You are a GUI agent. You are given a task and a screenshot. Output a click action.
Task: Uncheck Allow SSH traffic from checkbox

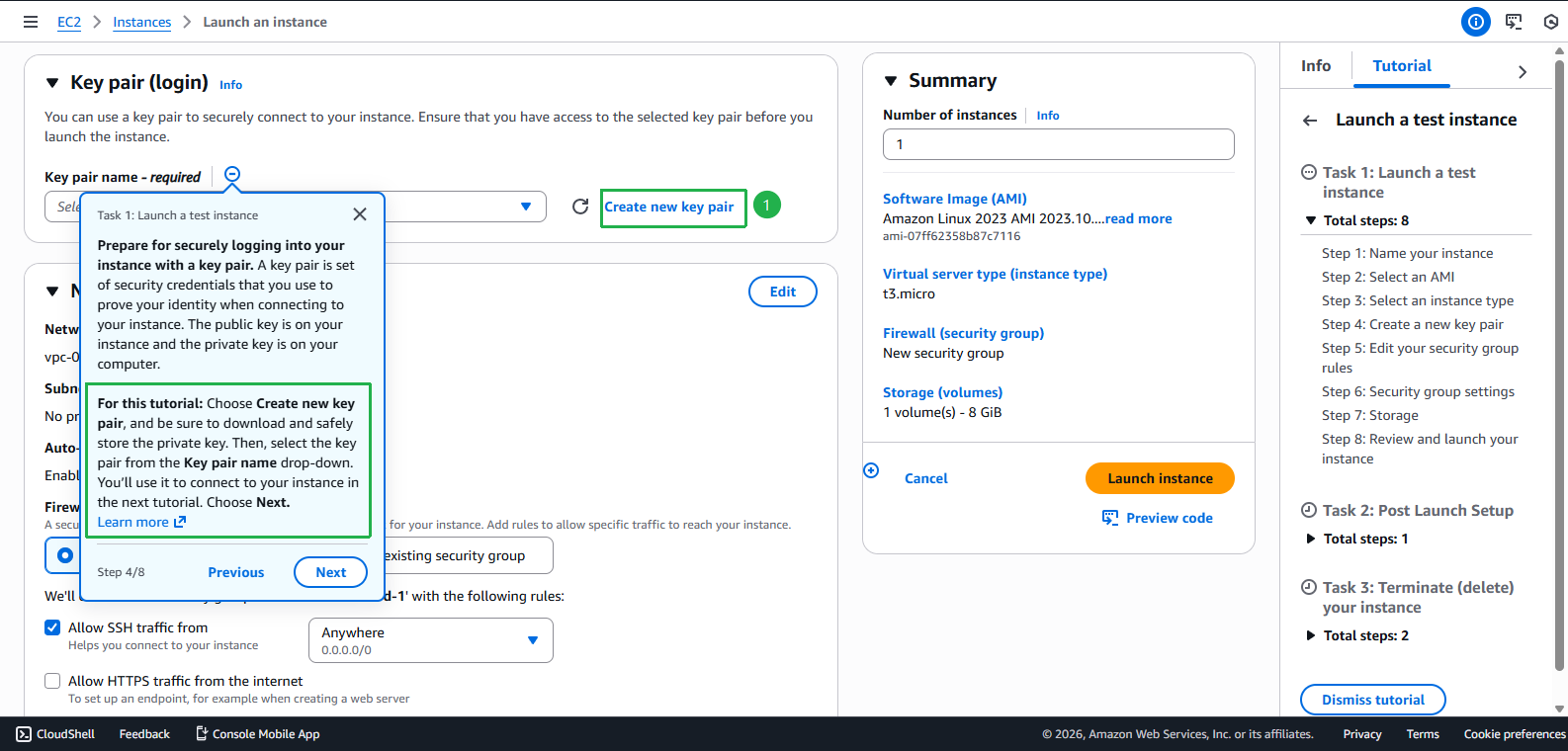click(x=52, y=627)
